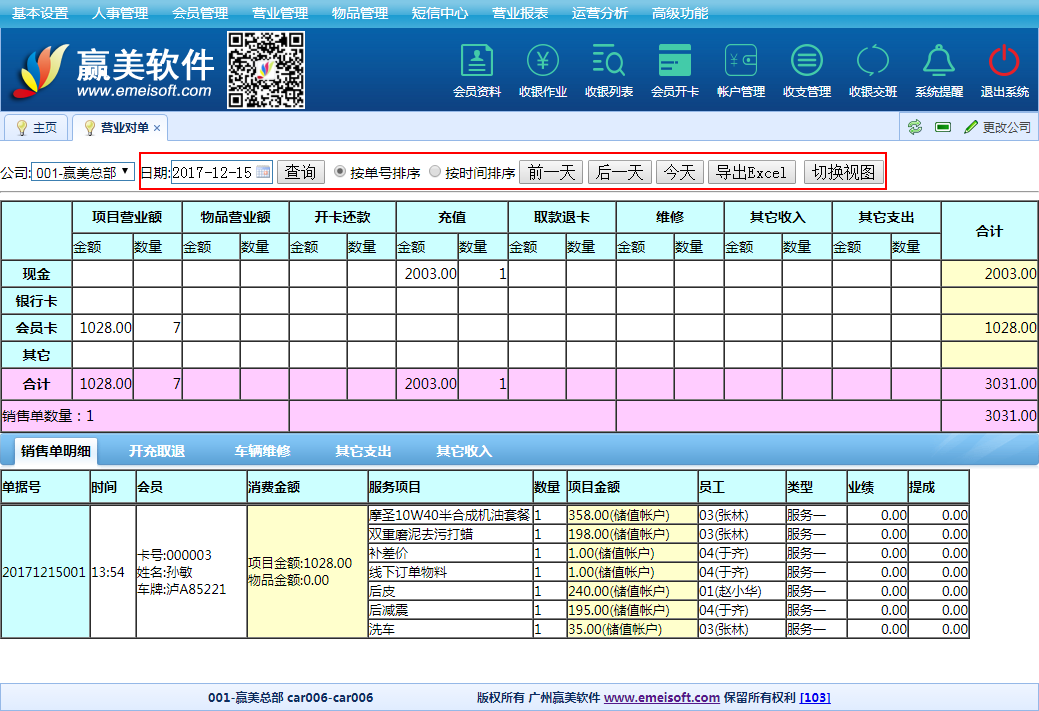
Task: Click the 查询 query button
Action: 301,172
